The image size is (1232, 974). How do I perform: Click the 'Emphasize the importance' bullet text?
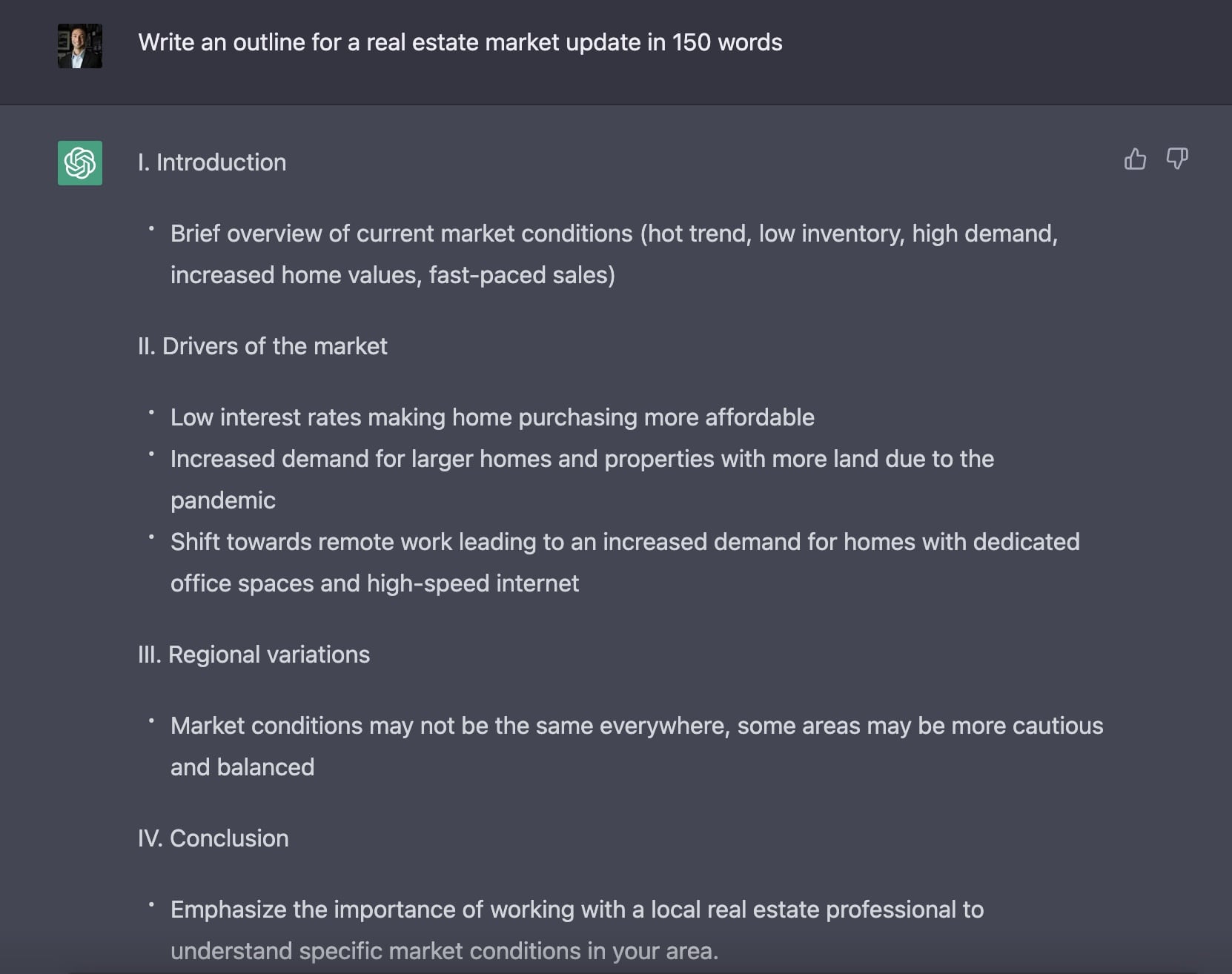click(577, 930)
